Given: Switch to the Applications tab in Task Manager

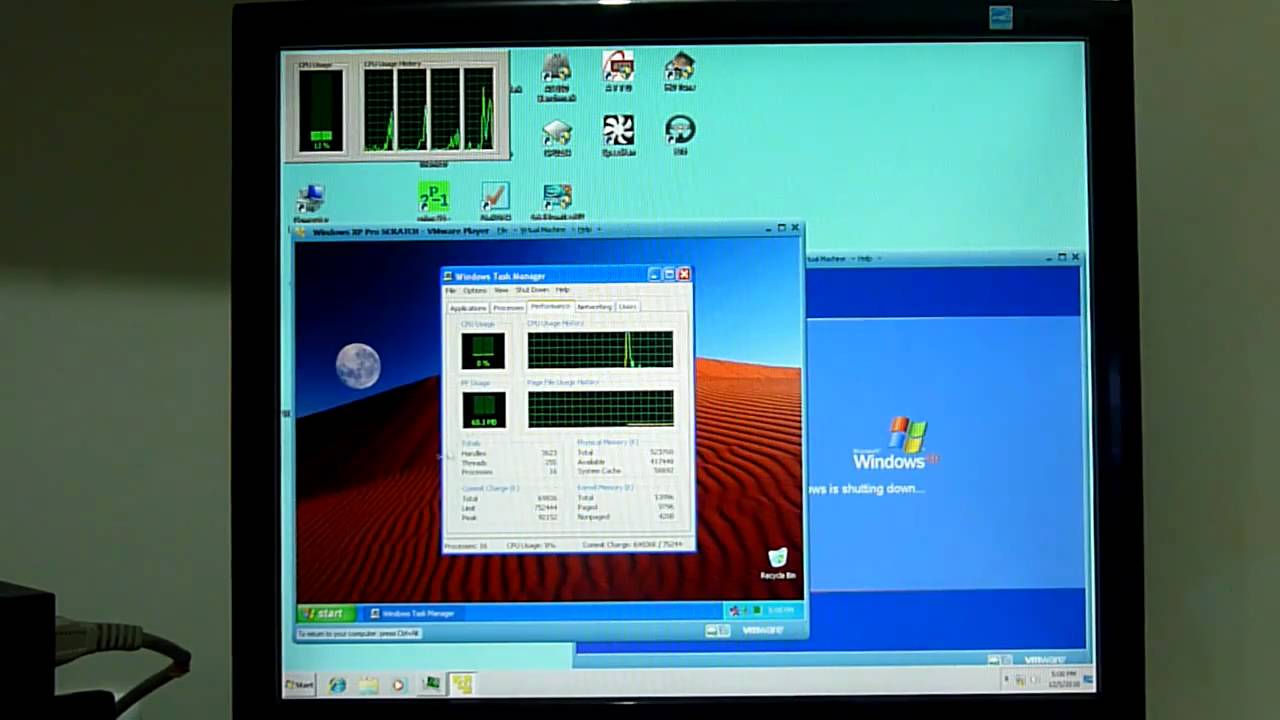Looking at the screenshot, I should [x=467, y=308].
